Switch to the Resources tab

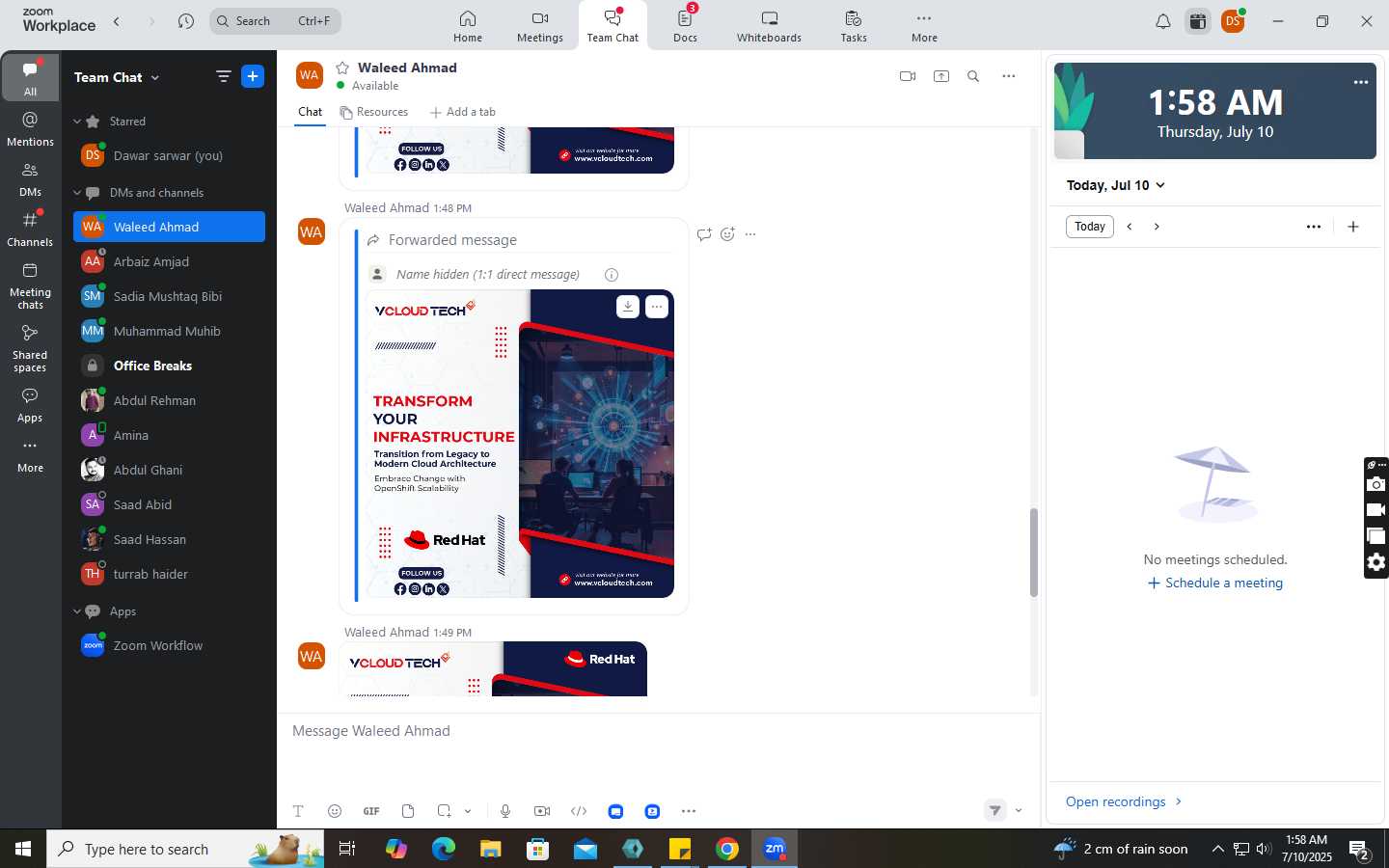tap(374, 112)
